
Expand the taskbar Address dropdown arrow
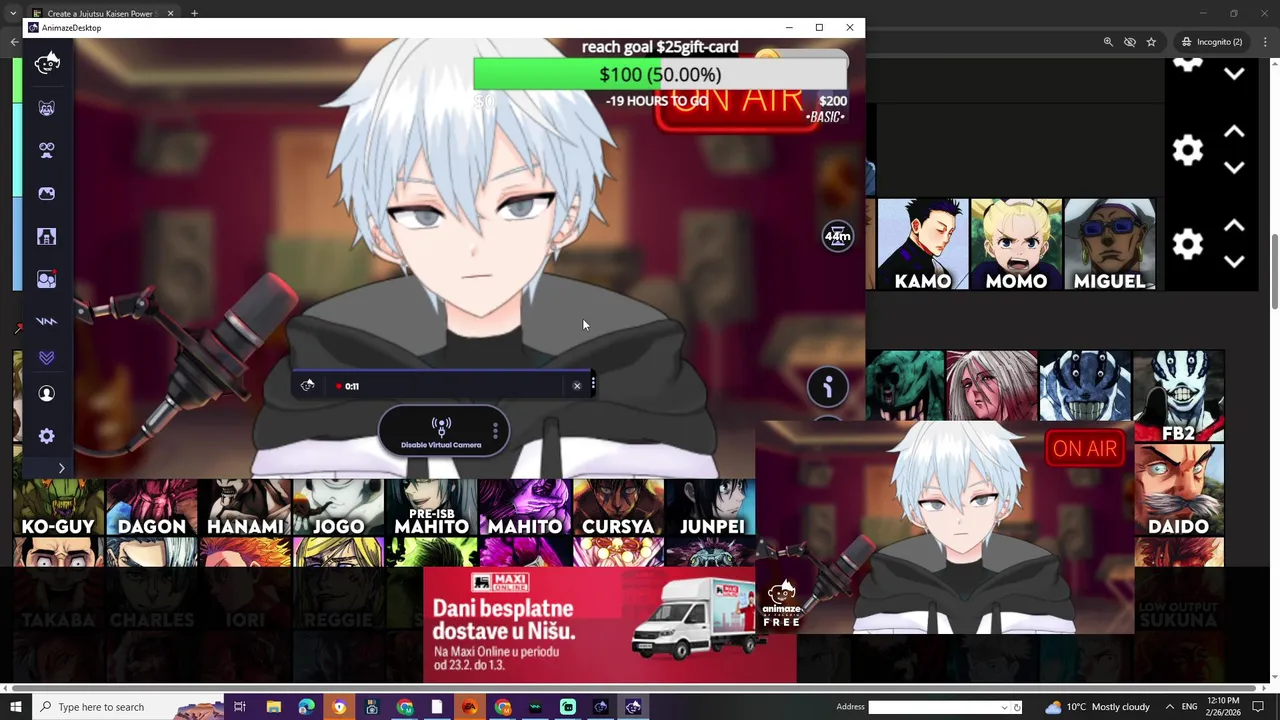point(1005,707)
